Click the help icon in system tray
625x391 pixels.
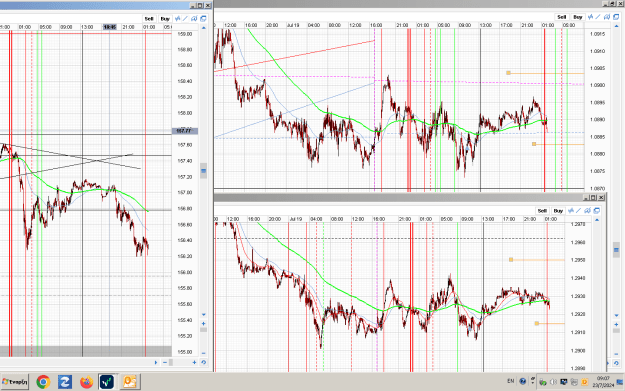tap(523, 381)
